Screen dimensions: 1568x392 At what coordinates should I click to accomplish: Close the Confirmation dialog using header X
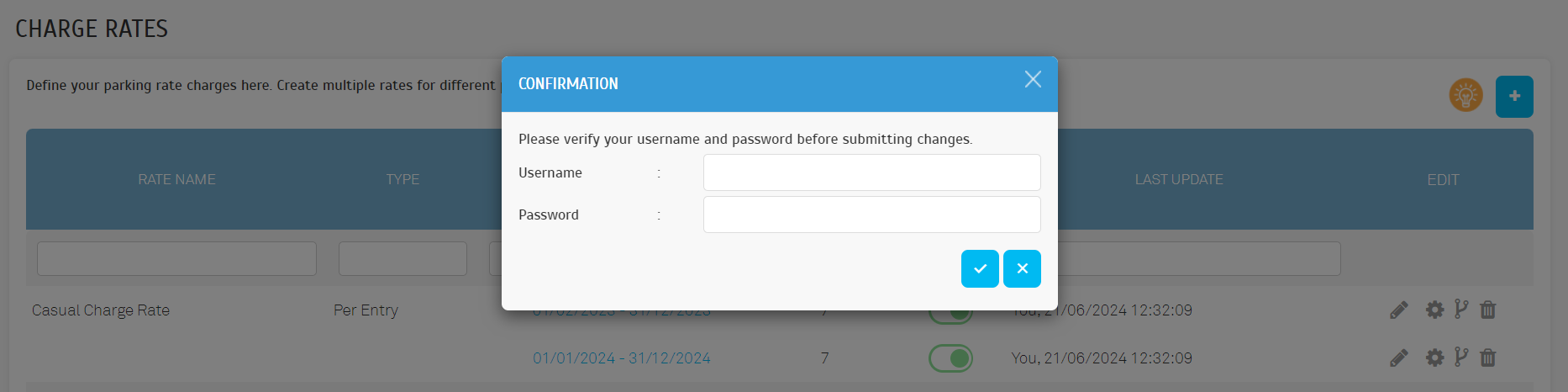point(1033,79)
